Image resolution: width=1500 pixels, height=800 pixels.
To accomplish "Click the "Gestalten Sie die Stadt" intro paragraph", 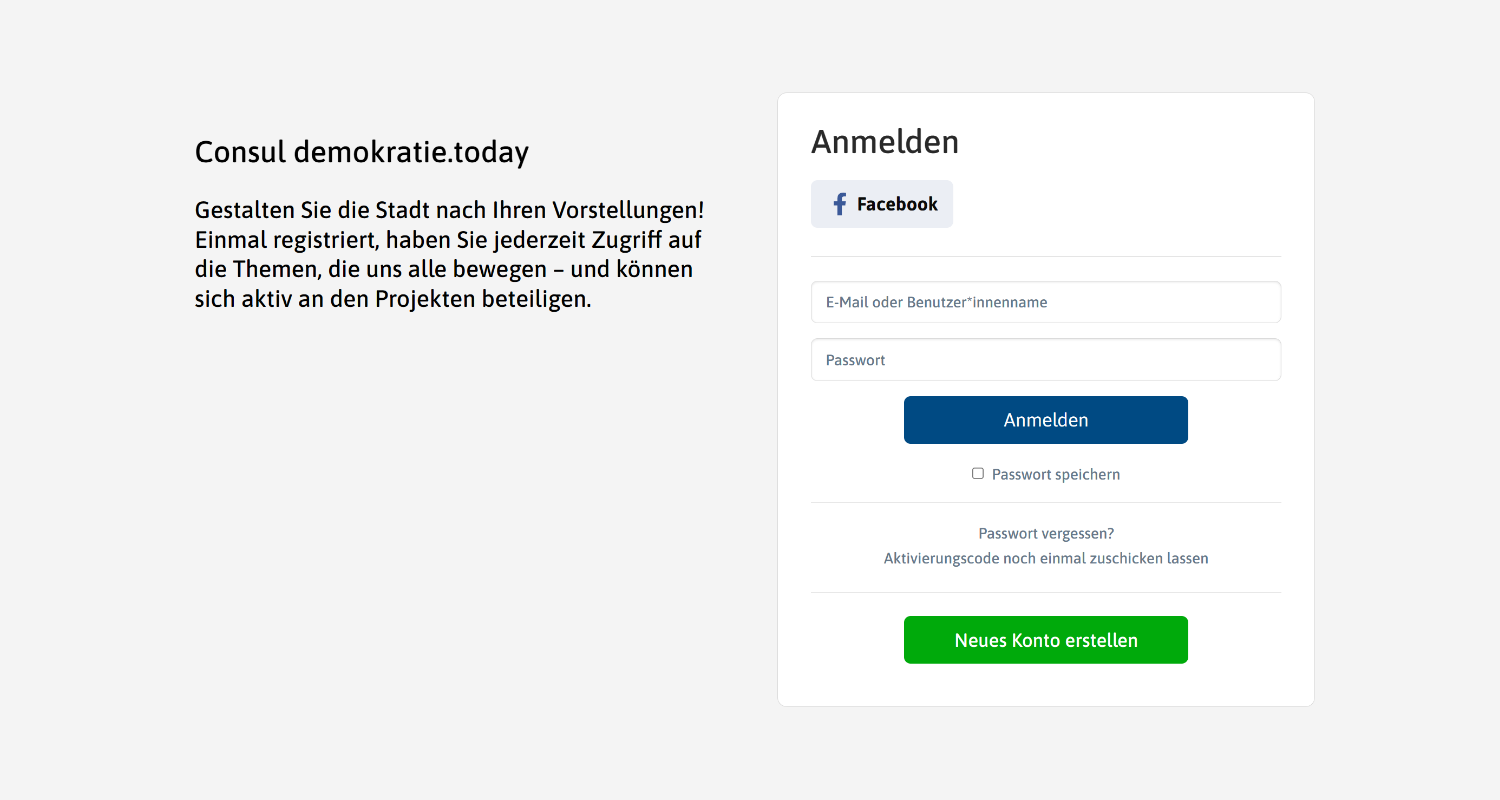I will coord(449,255).
